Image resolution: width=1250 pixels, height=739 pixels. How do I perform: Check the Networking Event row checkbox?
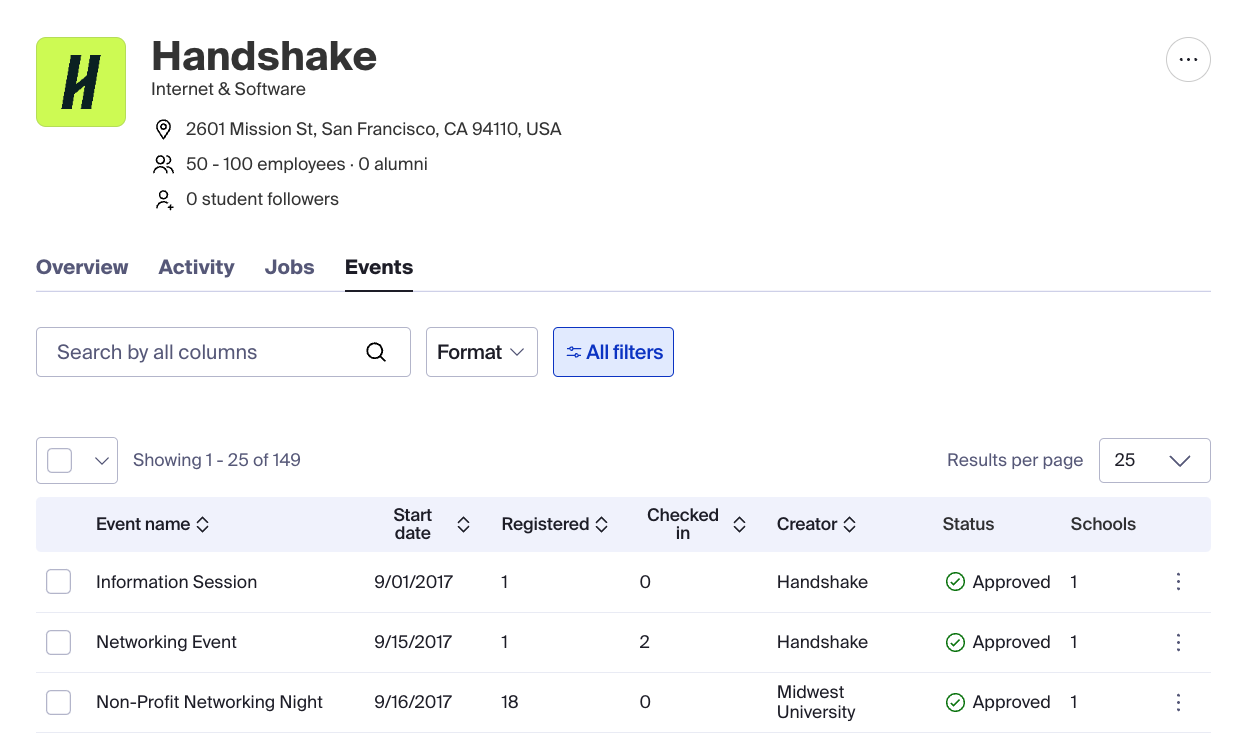59,642
